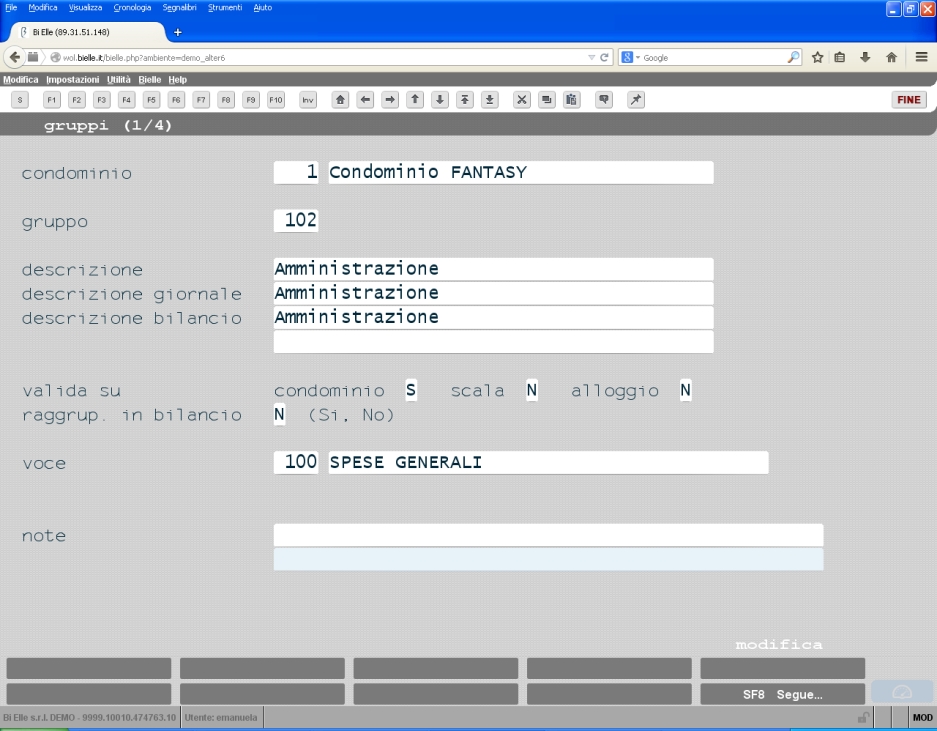
Task: Click the speech bubble comment icon
Action: pos(604,100)
